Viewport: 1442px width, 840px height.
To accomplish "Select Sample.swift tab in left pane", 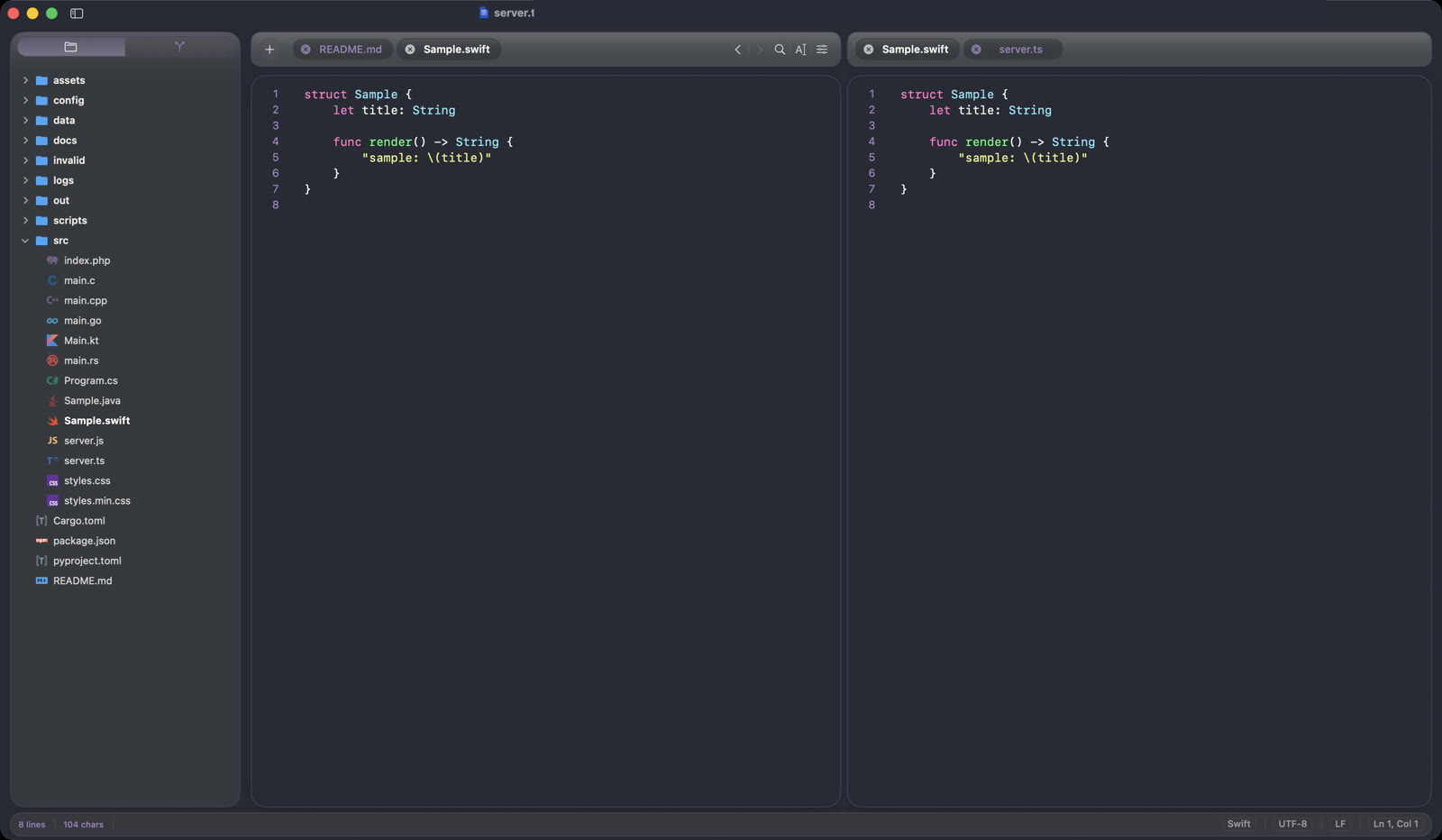I will (x=449, y=50).
